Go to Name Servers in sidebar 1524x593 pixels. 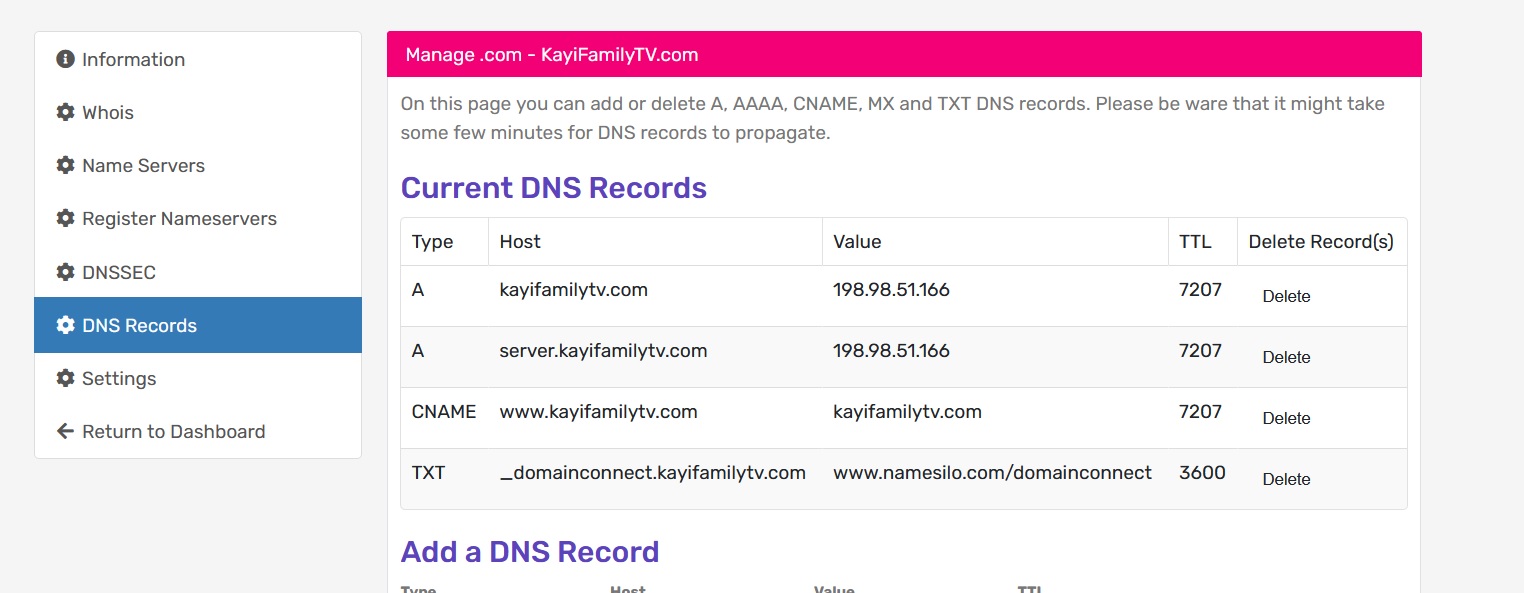(198, 165)
